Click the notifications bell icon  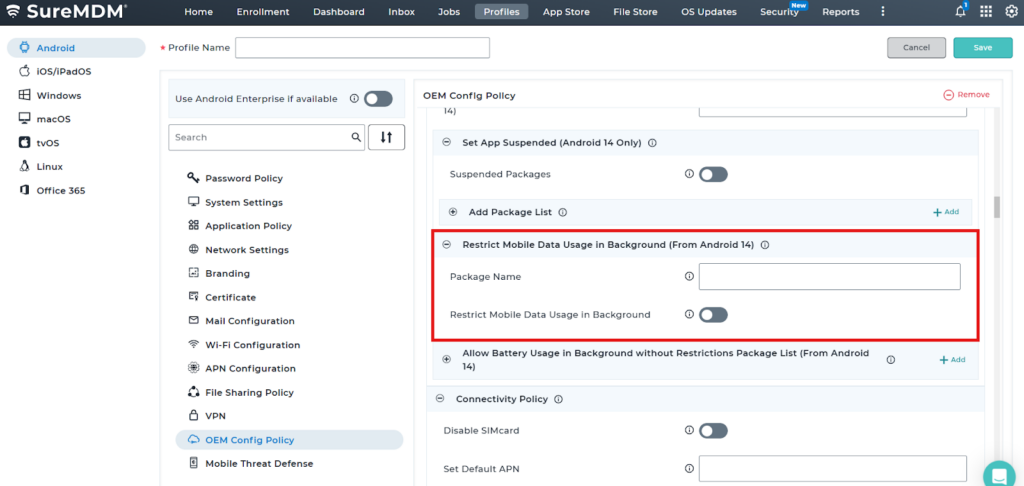pyautogui.click(x=961, y=11)
